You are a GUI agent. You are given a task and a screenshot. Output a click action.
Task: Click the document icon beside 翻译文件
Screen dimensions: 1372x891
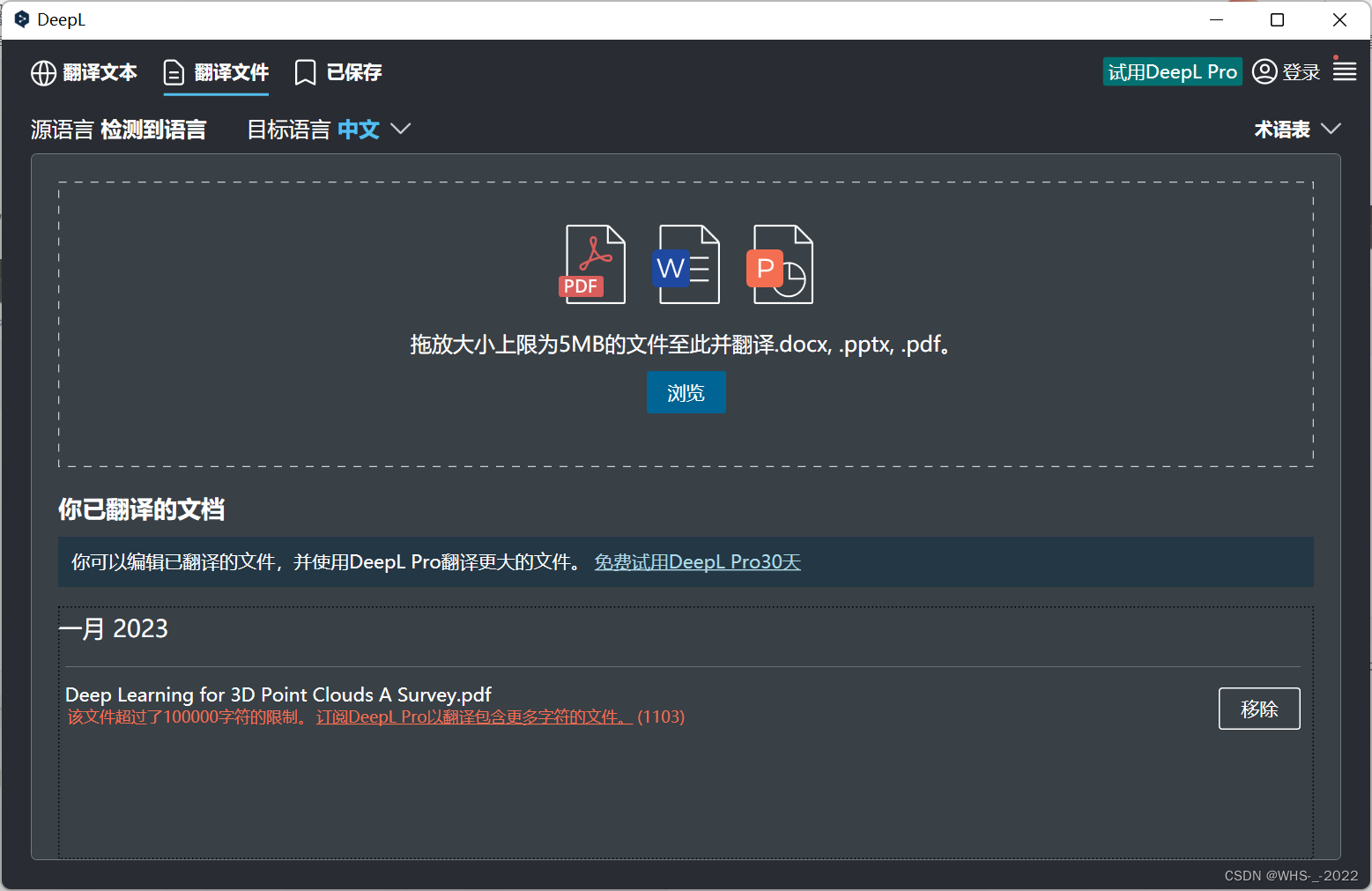point(174,73)
